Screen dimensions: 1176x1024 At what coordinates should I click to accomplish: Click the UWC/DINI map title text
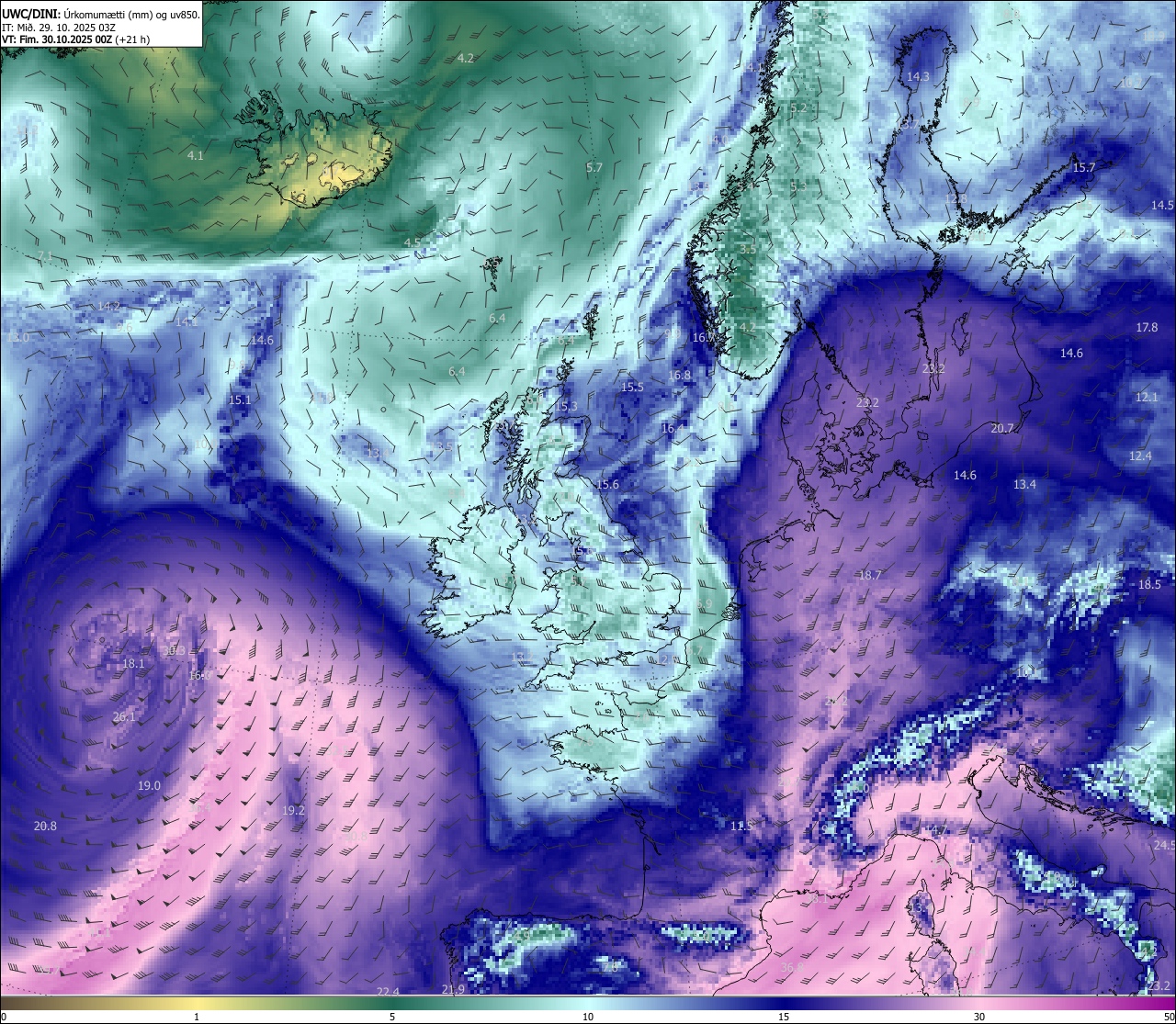click(100, 15)
